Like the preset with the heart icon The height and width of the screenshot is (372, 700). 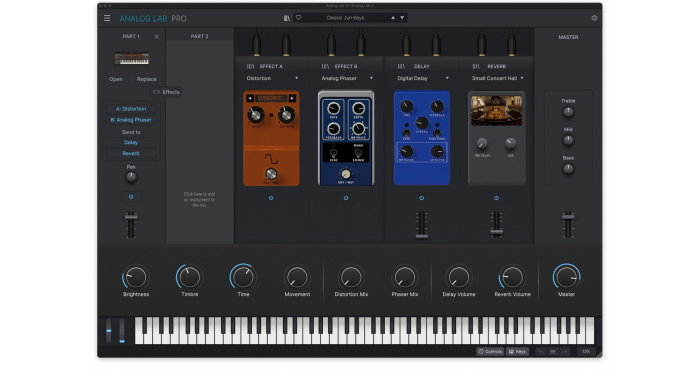(299, 18)
